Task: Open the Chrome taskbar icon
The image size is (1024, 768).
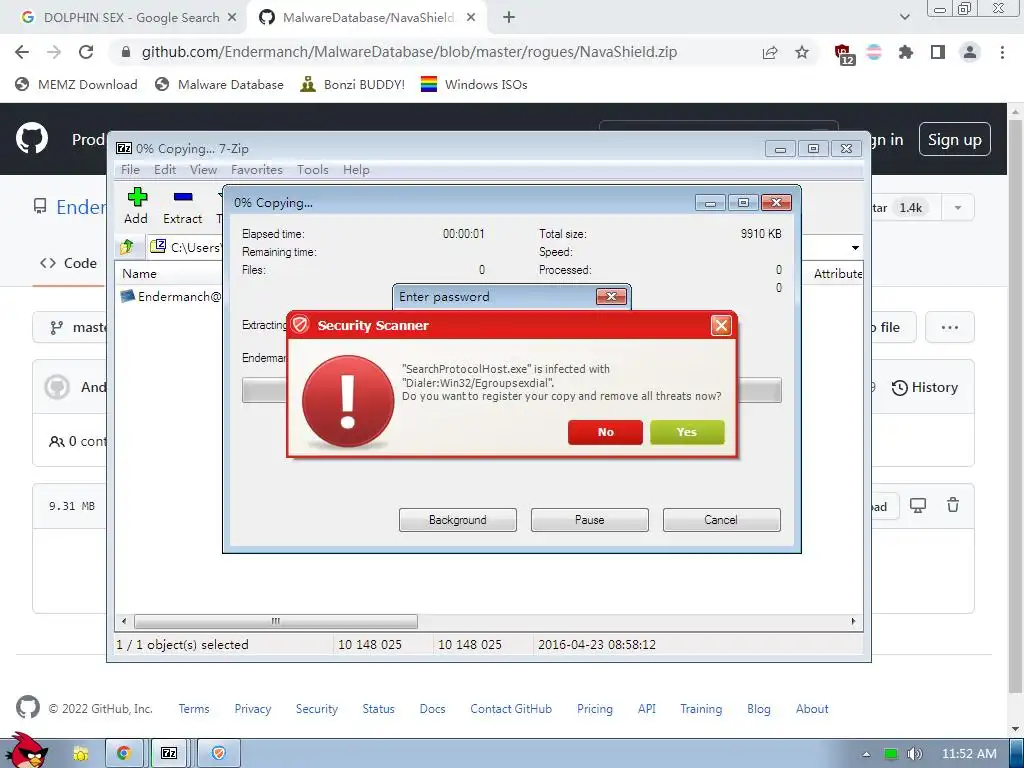Action: [124, 754]
